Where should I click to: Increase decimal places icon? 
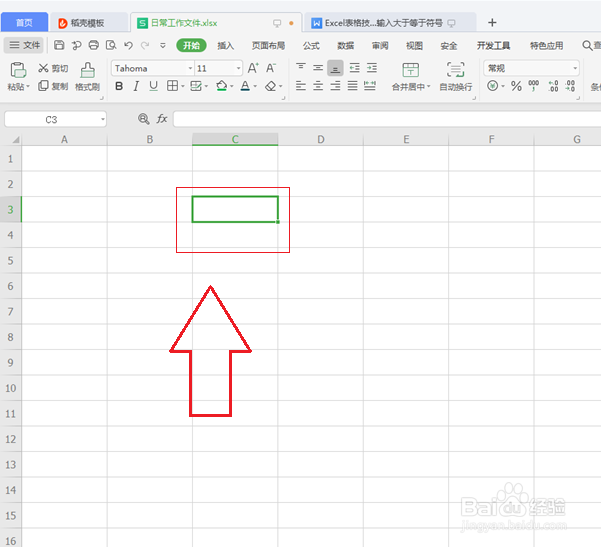[553, 86]
